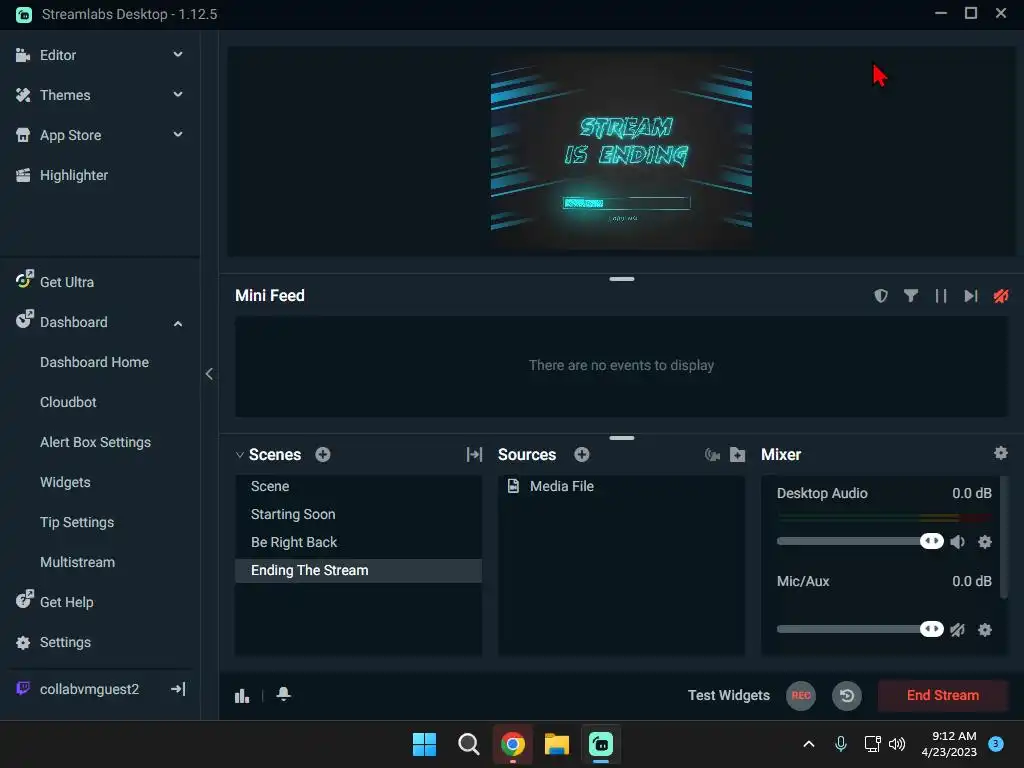Open File Explorer from the taskbar
The image size is (1024, 768).
[x=556, y=744]
